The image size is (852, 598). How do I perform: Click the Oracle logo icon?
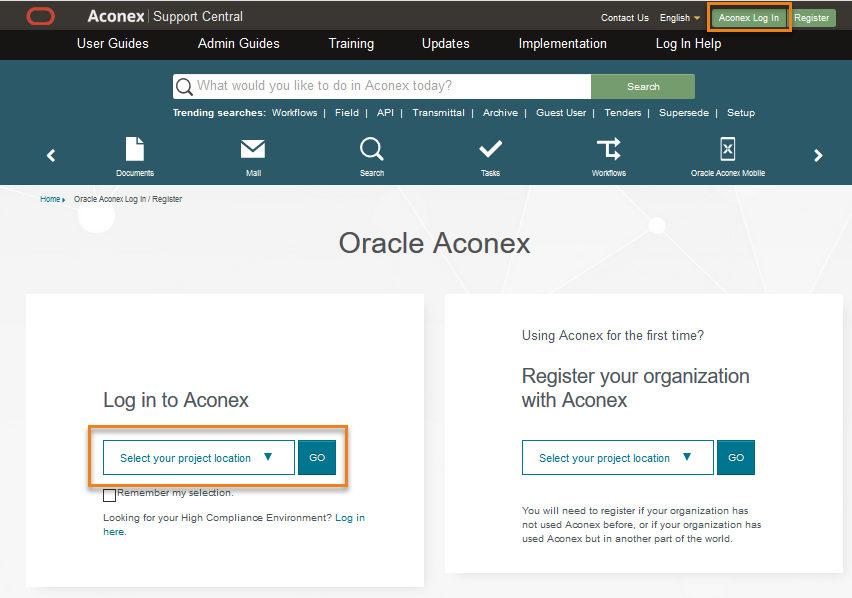[x=41, y=16]
